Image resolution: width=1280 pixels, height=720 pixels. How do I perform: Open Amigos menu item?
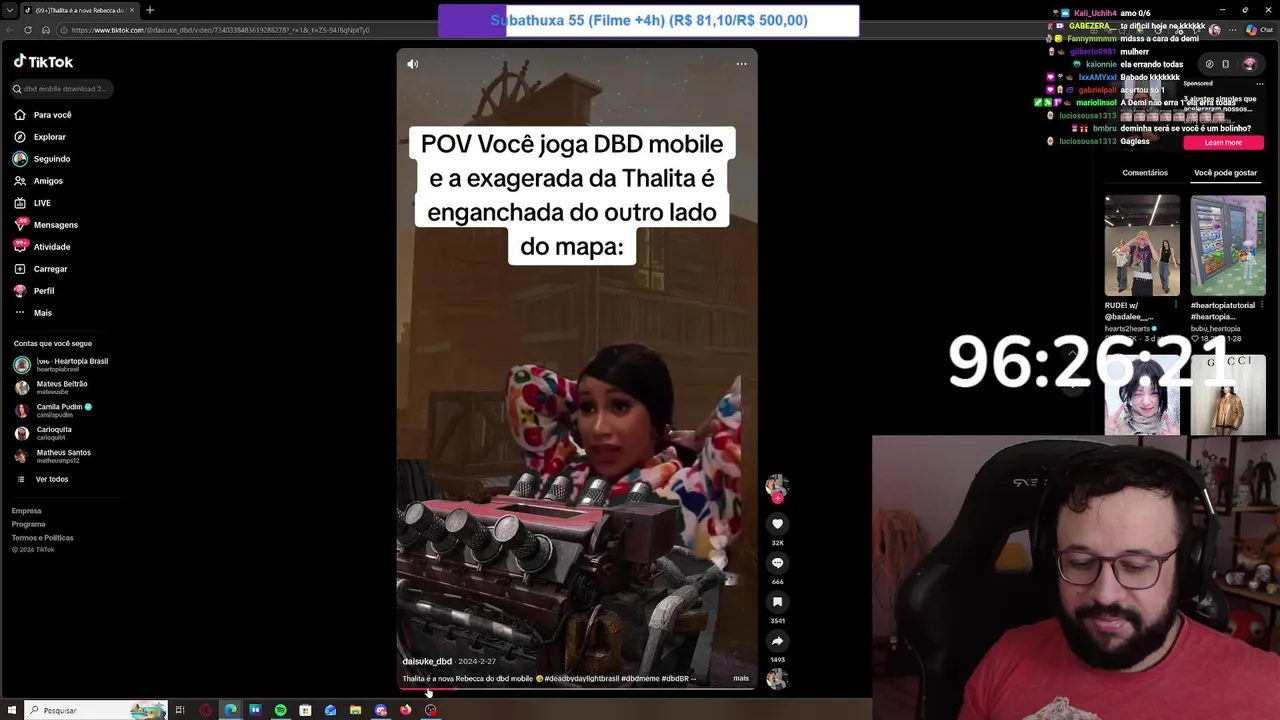tap(48, 181)
